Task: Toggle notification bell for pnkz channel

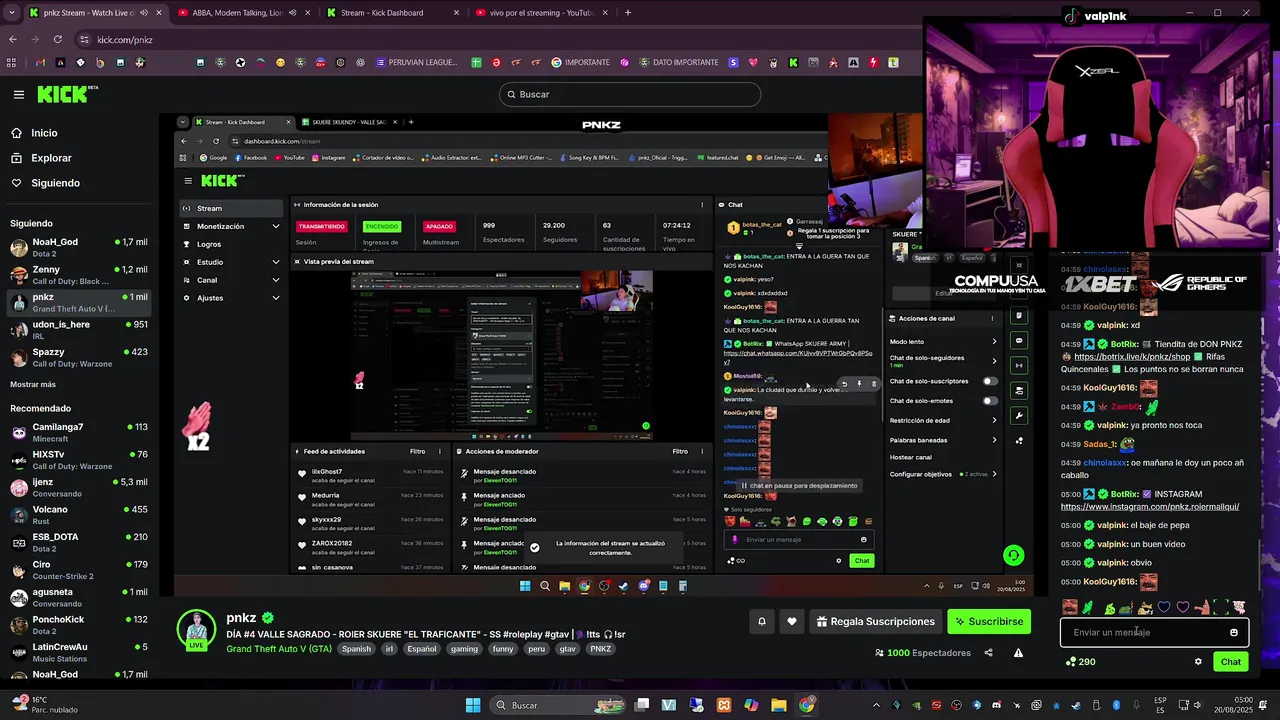Action: pyautogui.click(x=762, y=622)
